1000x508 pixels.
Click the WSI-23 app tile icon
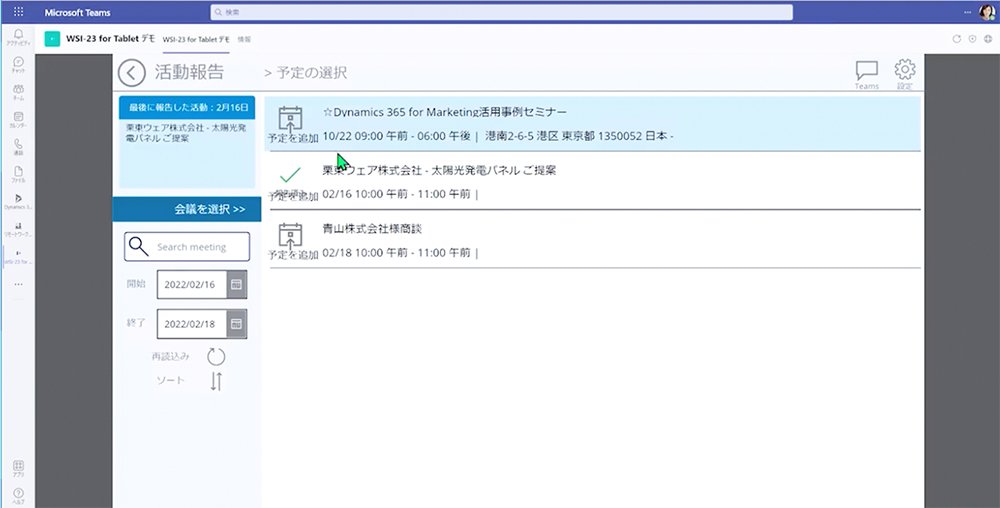[52, 39]
